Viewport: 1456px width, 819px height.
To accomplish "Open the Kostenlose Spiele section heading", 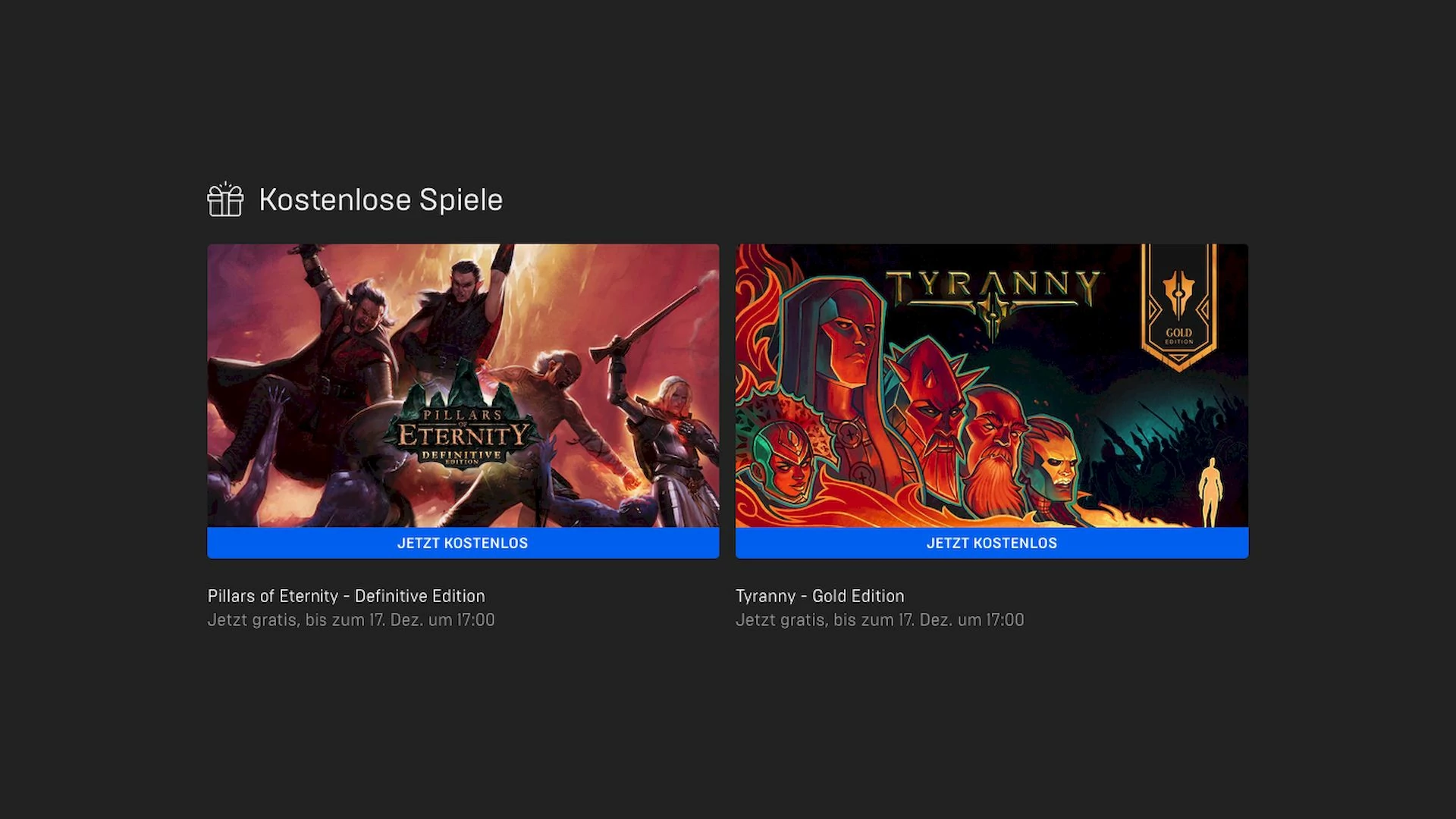I will click(x=381, y=200).
